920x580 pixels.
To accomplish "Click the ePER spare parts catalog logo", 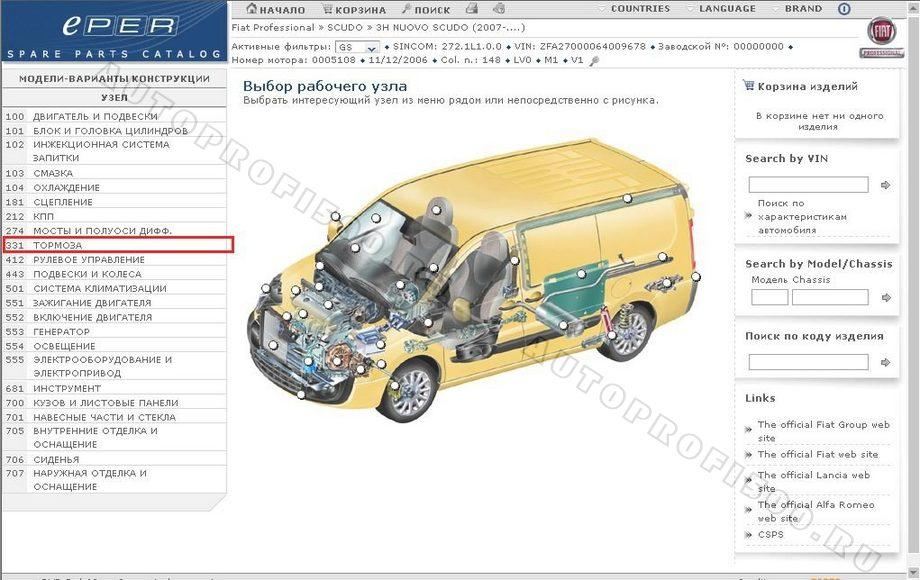I will click(114, 32).
